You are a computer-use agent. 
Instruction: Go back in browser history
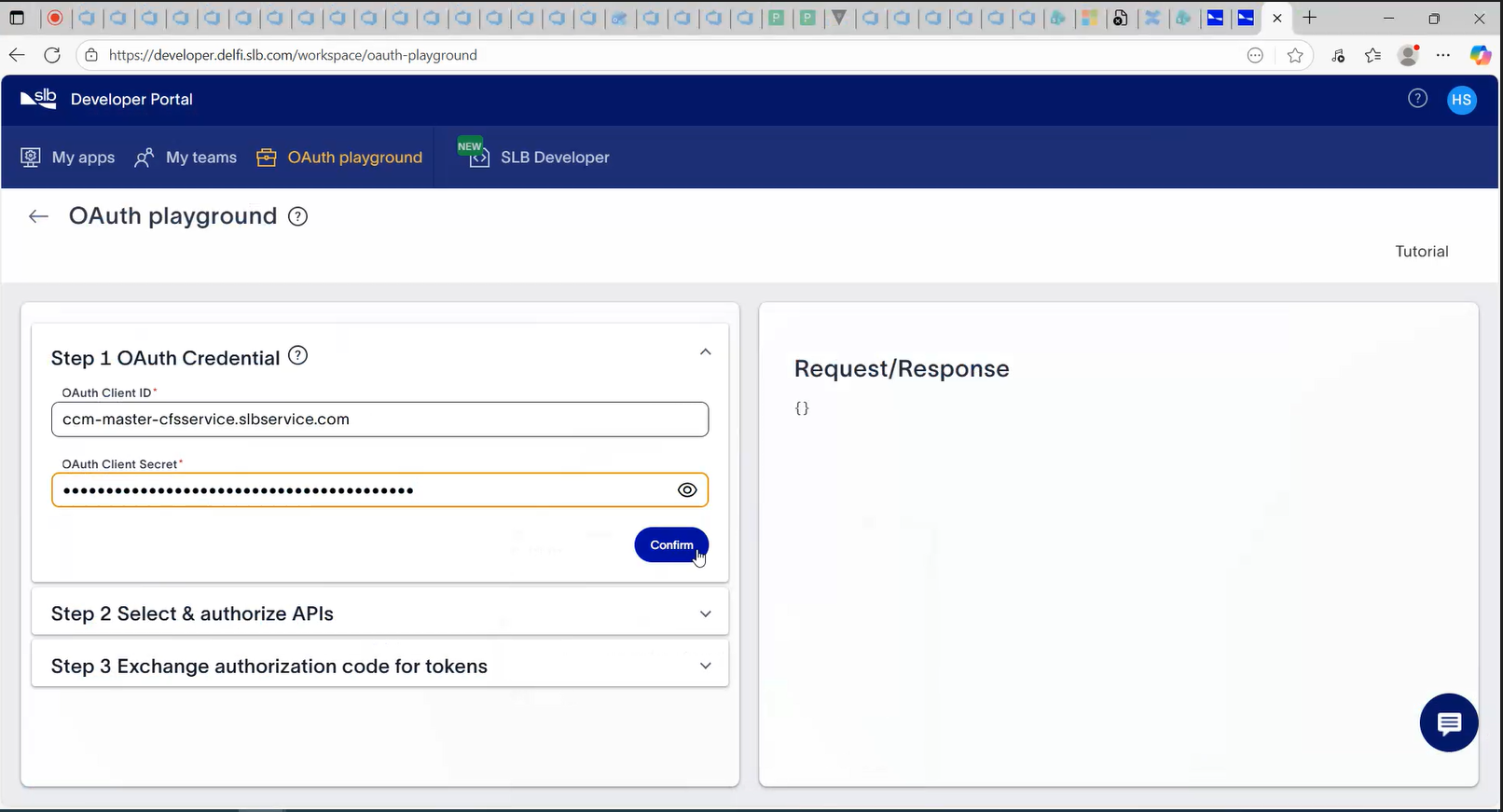(17, 55)
